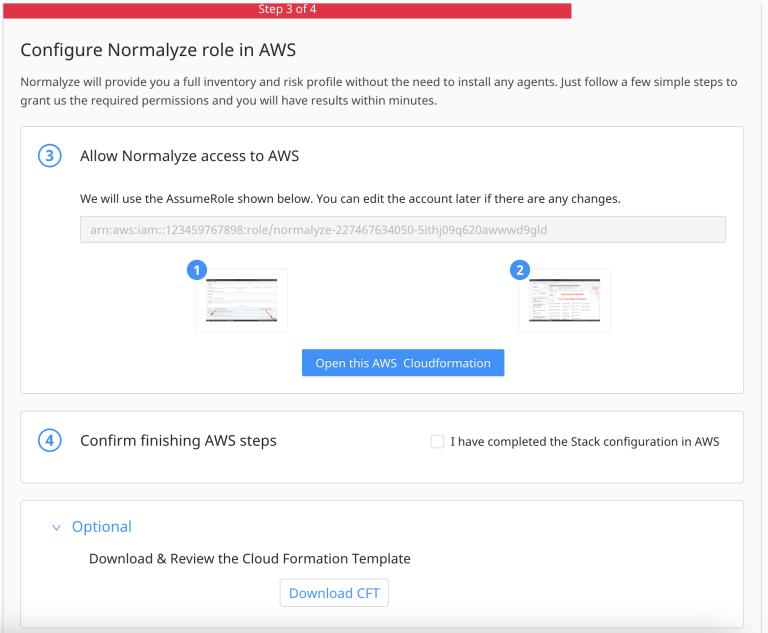Click the Step 3 of 4 progress bar
768x633 pixels.
coord(285,10)
